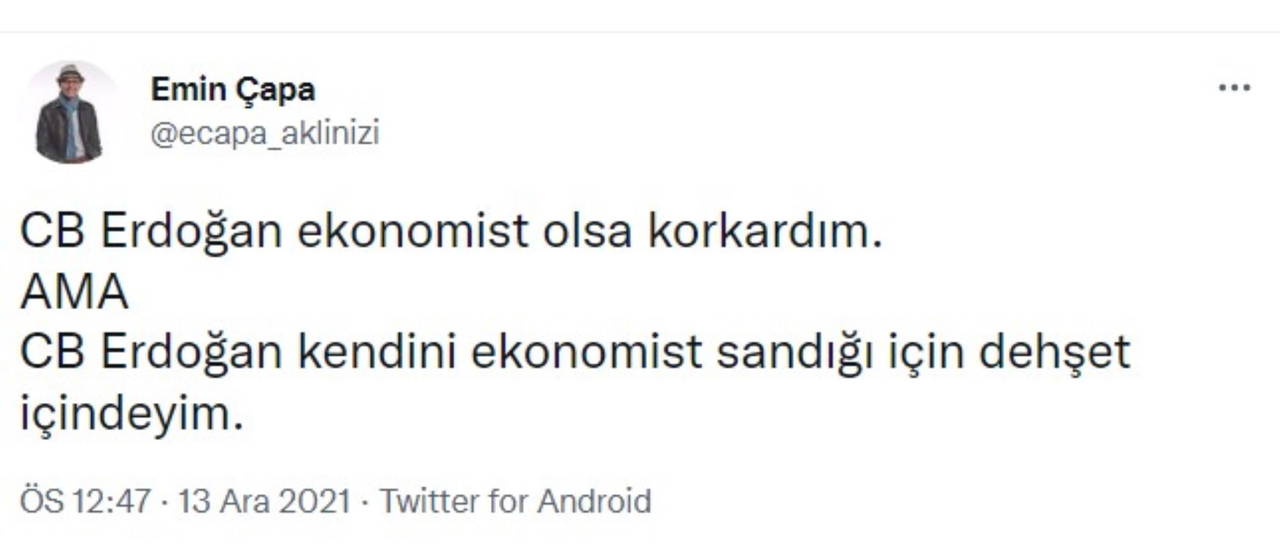
Task: Click the final word içindeyim
Action: tap(131, 413)
